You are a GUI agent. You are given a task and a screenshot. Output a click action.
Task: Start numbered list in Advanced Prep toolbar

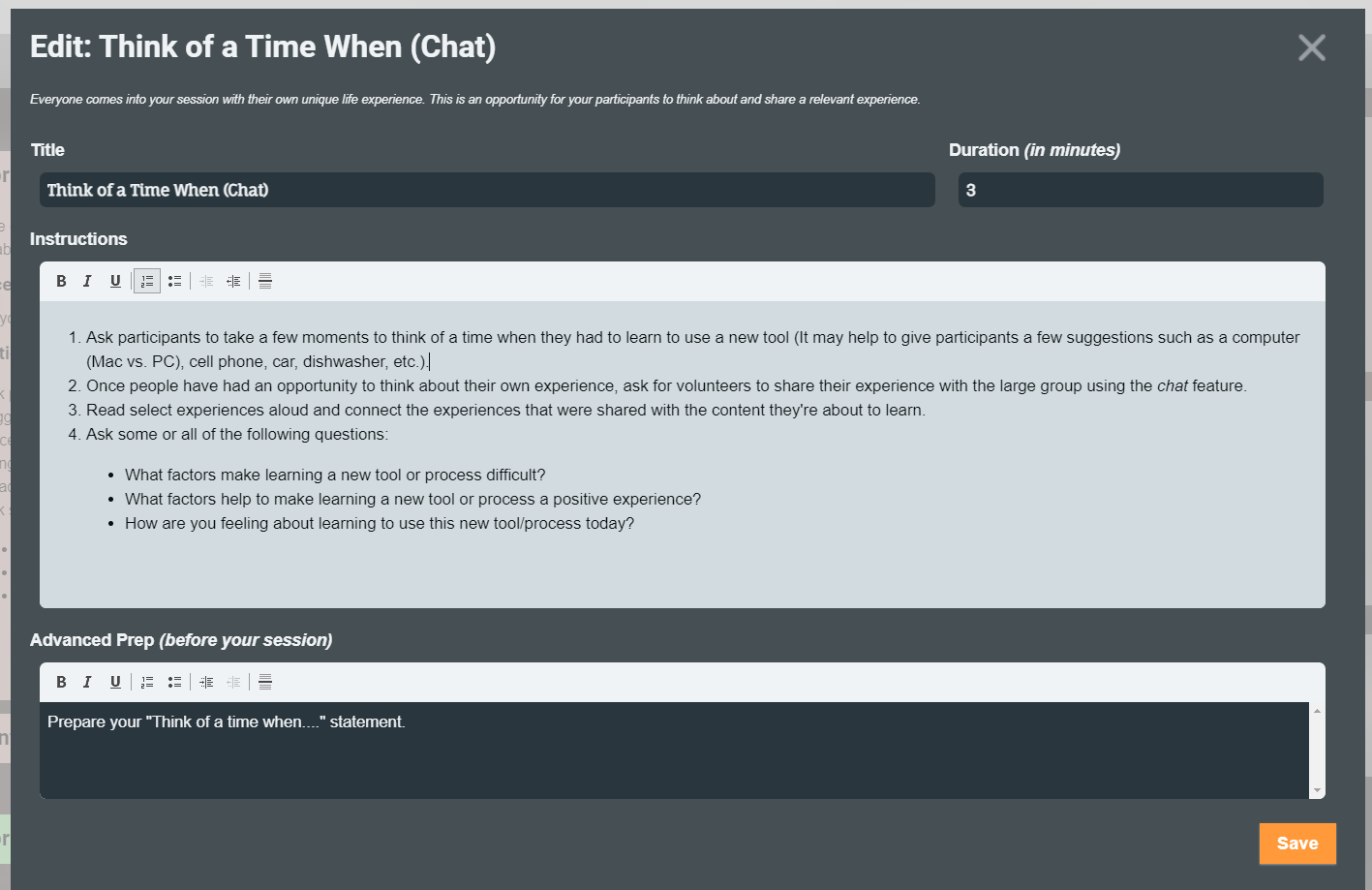147,682
